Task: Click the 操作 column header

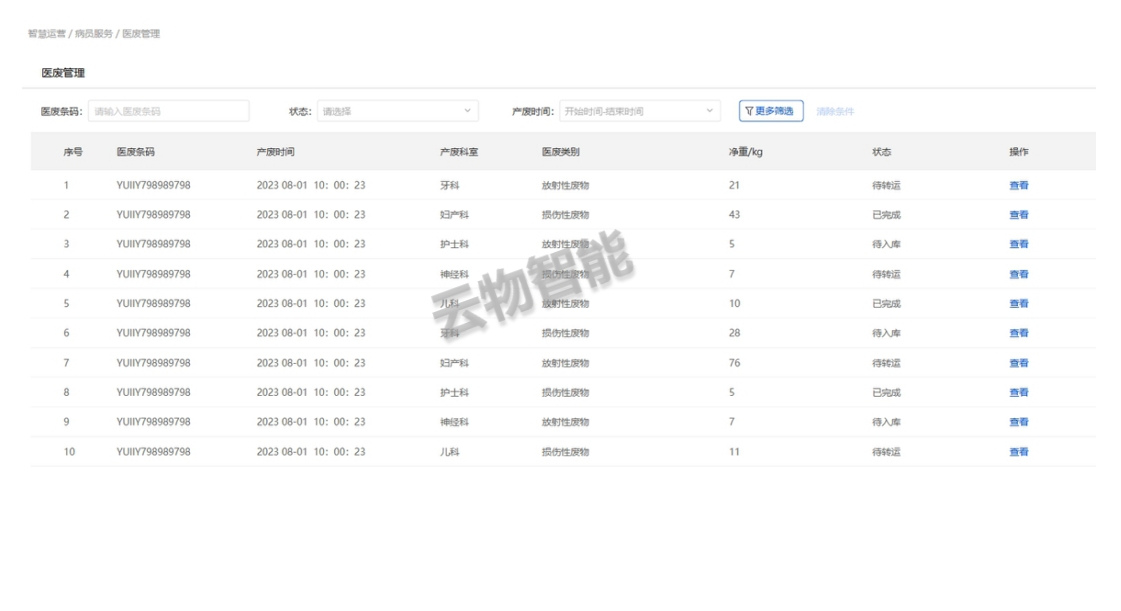Action: 1019,151
